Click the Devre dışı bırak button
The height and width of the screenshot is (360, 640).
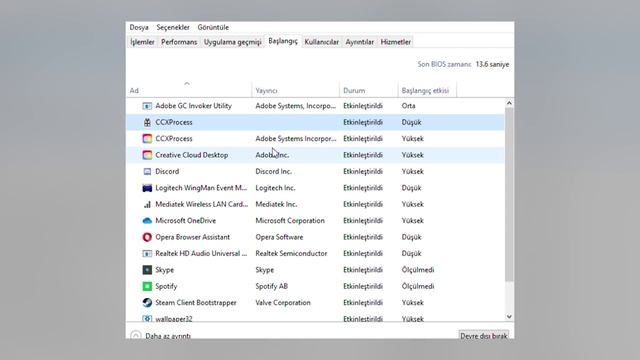pos(484,336)
